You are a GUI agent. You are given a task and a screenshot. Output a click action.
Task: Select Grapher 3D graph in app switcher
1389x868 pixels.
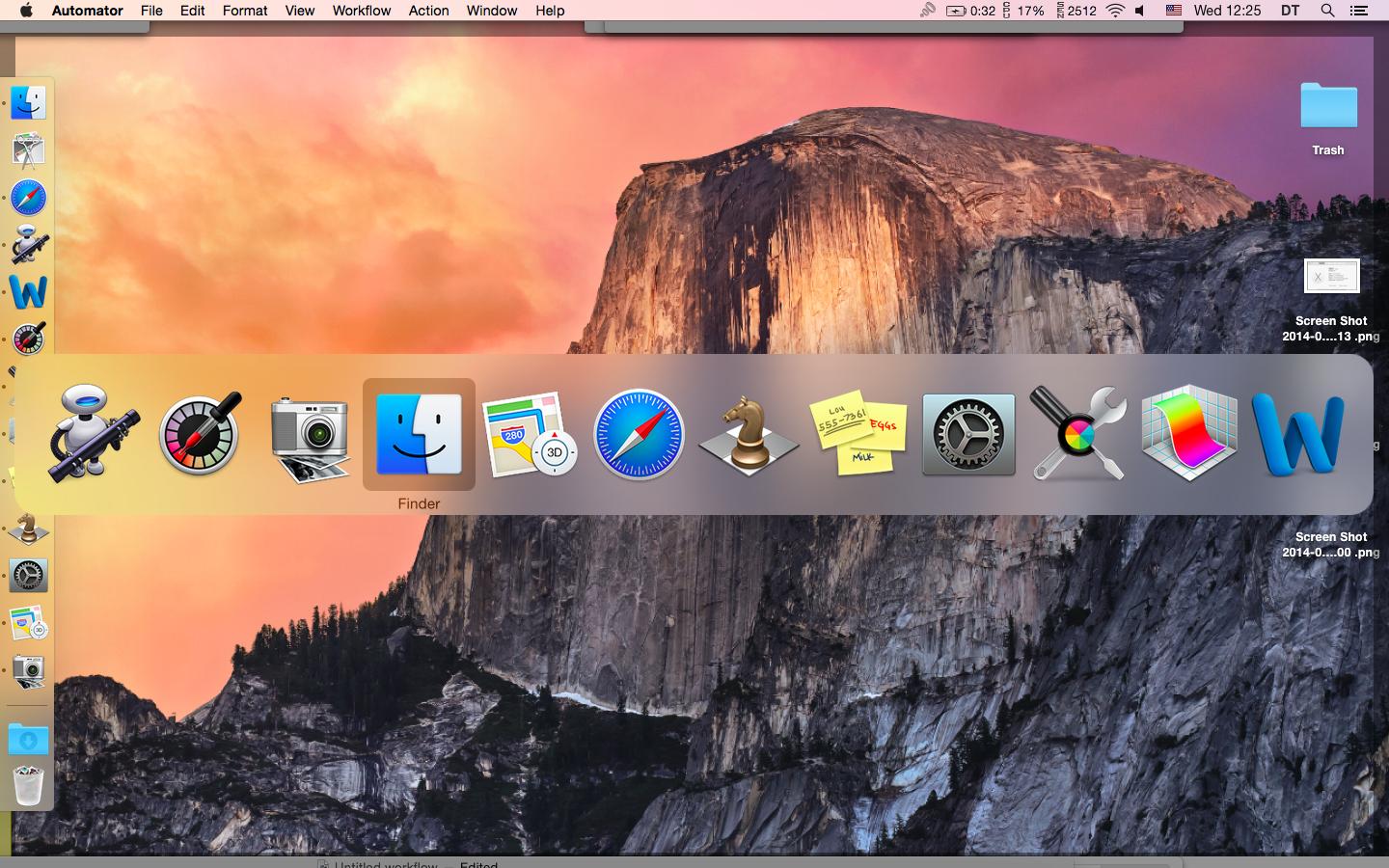[x=1188, y=432]
